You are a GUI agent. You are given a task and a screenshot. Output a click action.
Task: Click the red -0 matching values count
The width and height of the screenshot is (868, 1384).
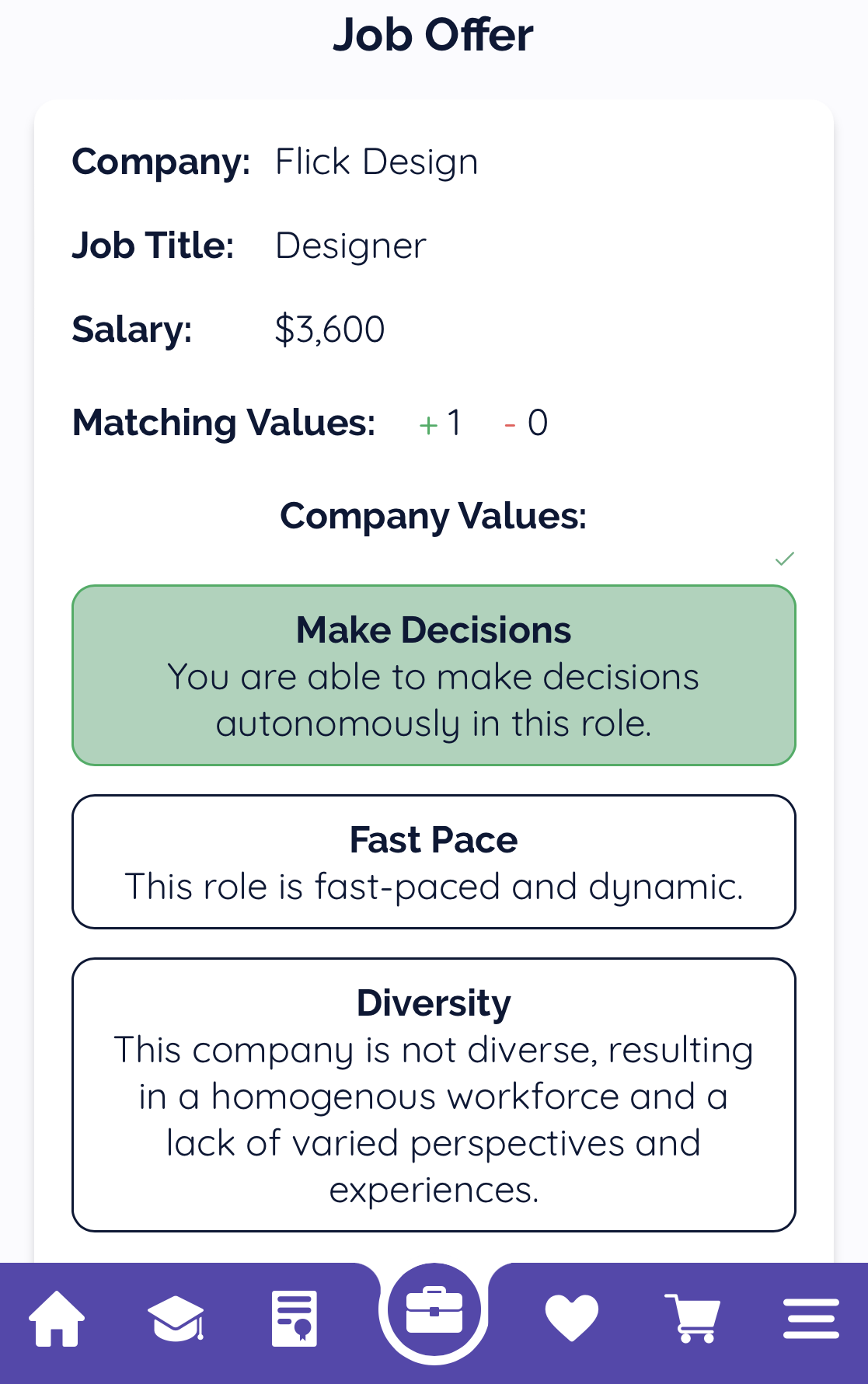click(x=527, y=424)
